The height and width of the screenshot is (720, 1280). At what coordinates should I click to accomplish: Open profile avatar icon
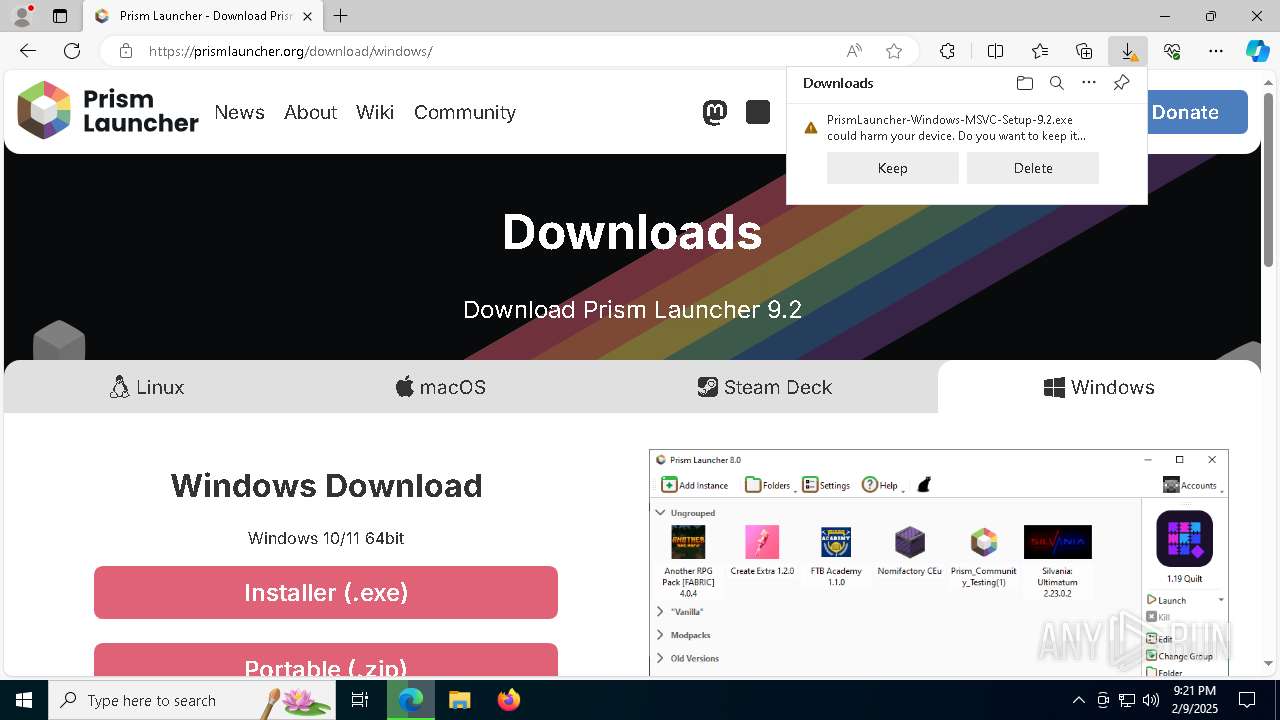[x=21, y=16]
